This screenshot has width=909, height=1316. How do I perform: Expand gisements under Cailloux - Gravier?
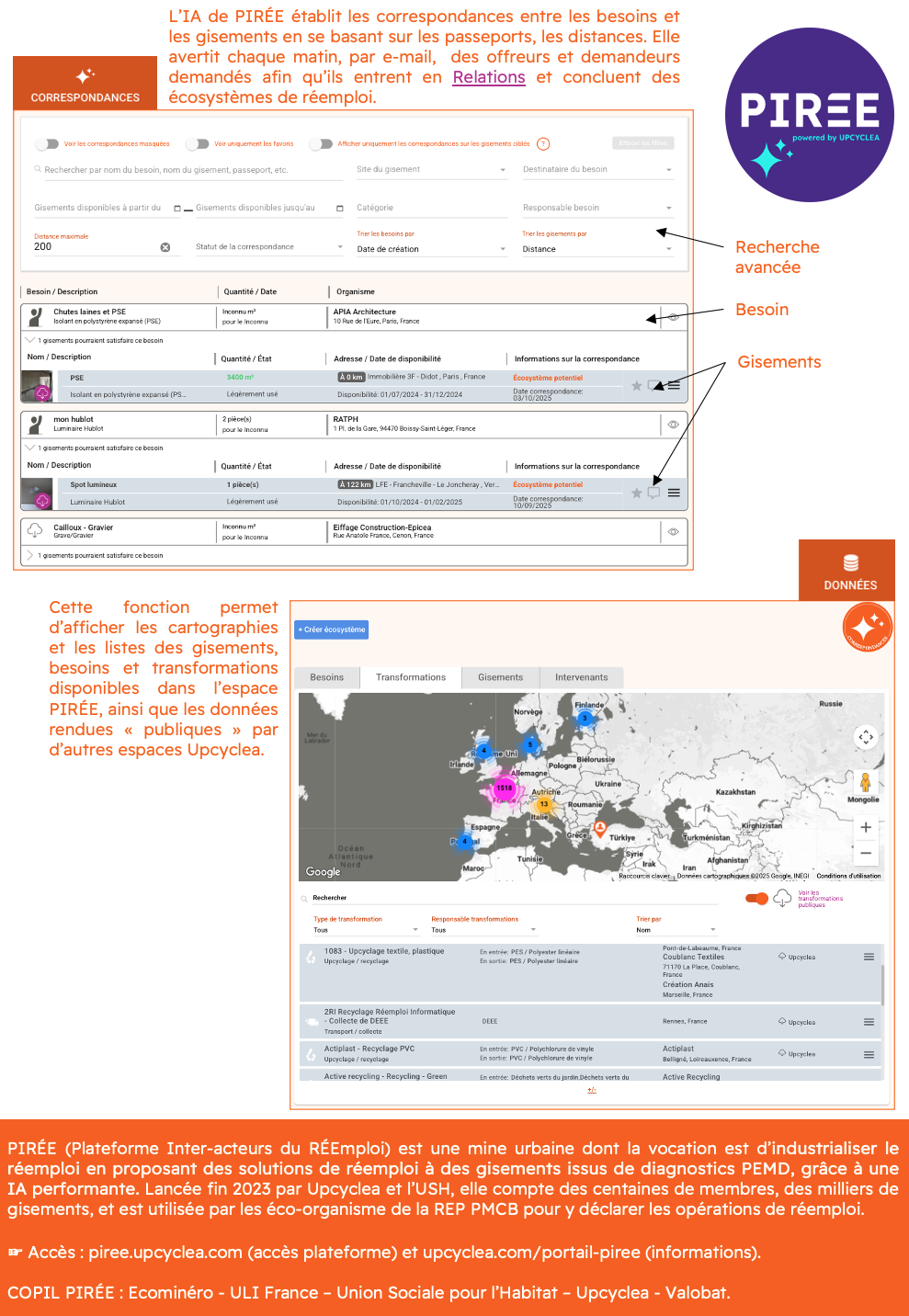[30, 555]
